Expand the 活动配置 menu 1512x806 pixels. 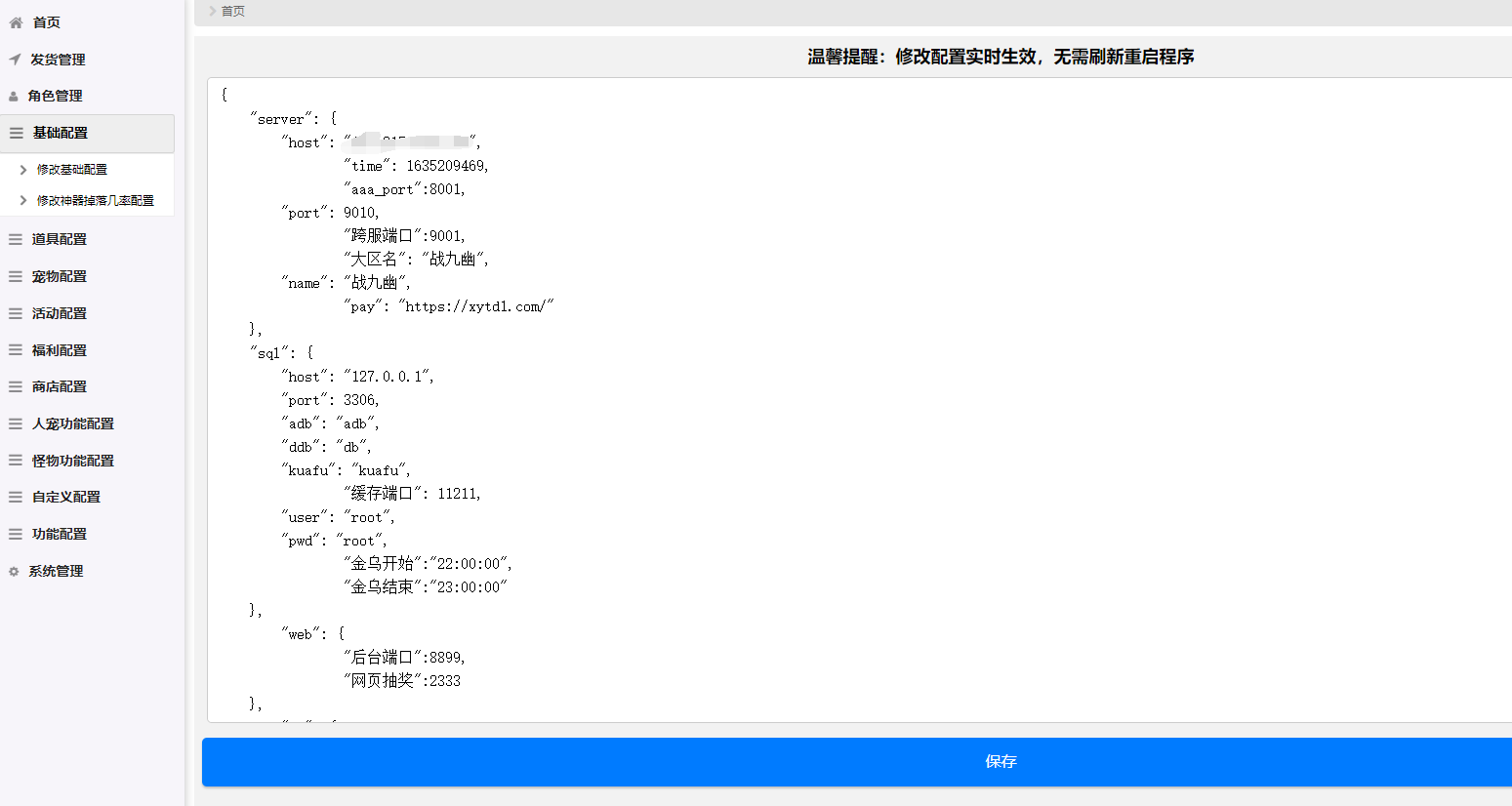pyautogui.click(x=60, y=313)
